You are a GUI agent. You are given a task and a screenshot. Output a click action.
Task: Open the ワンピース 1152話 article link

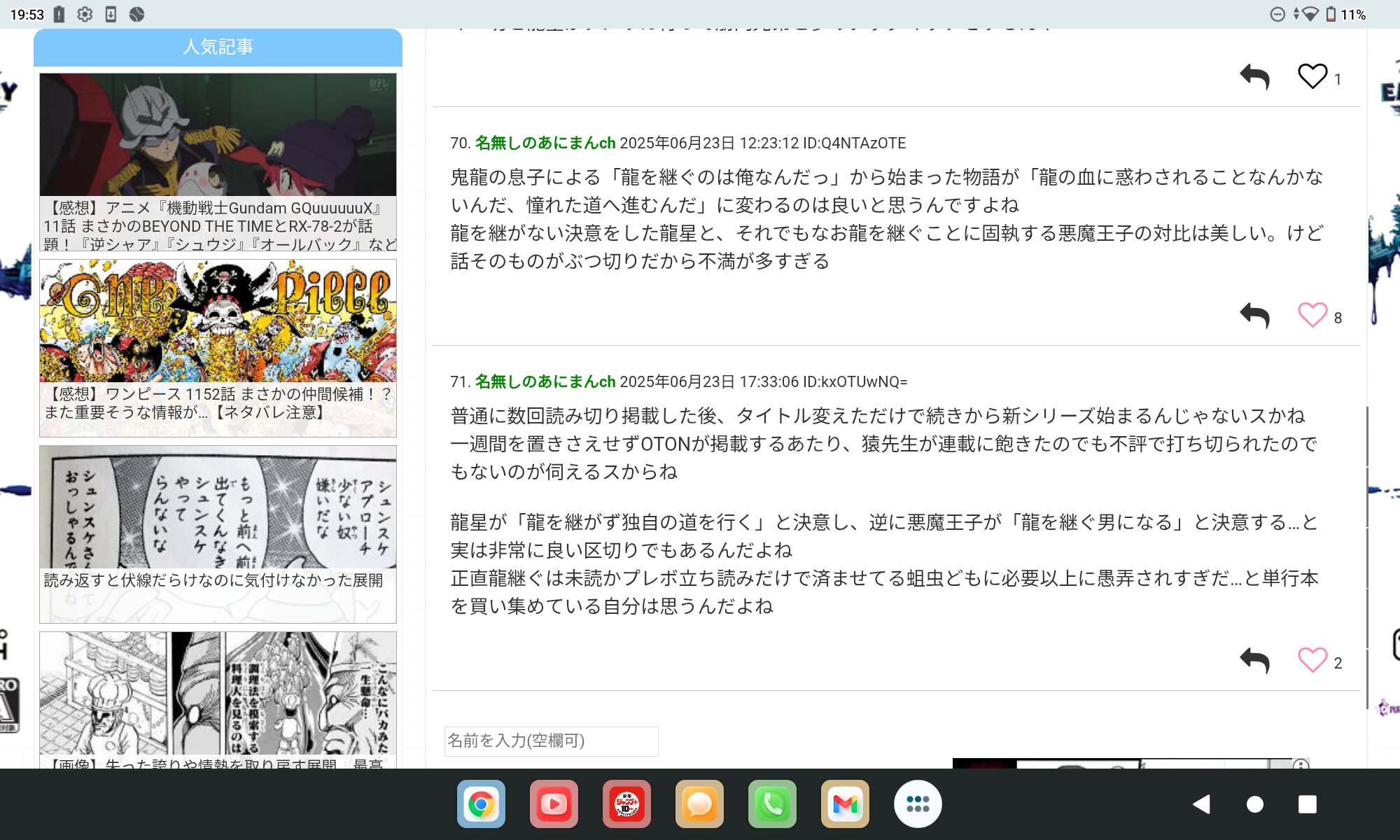pos(218,403)
